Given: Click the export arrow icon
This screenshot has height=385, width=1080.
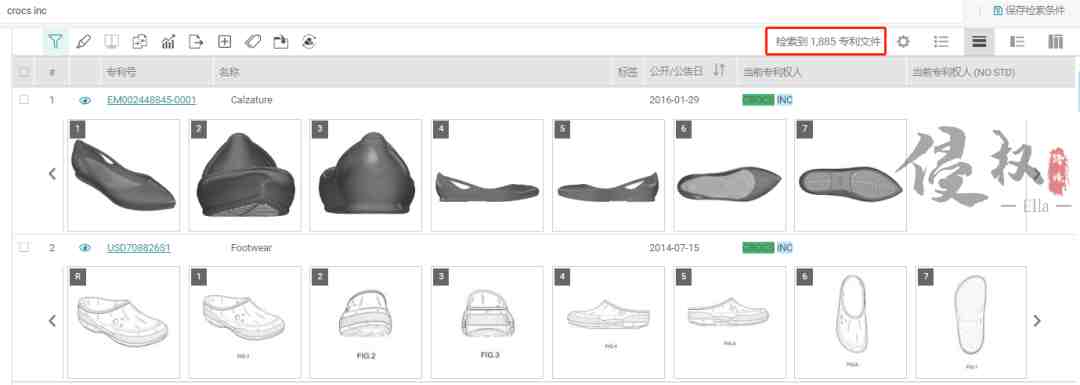Looking at the screenshot, I should [x=196, y=41].
